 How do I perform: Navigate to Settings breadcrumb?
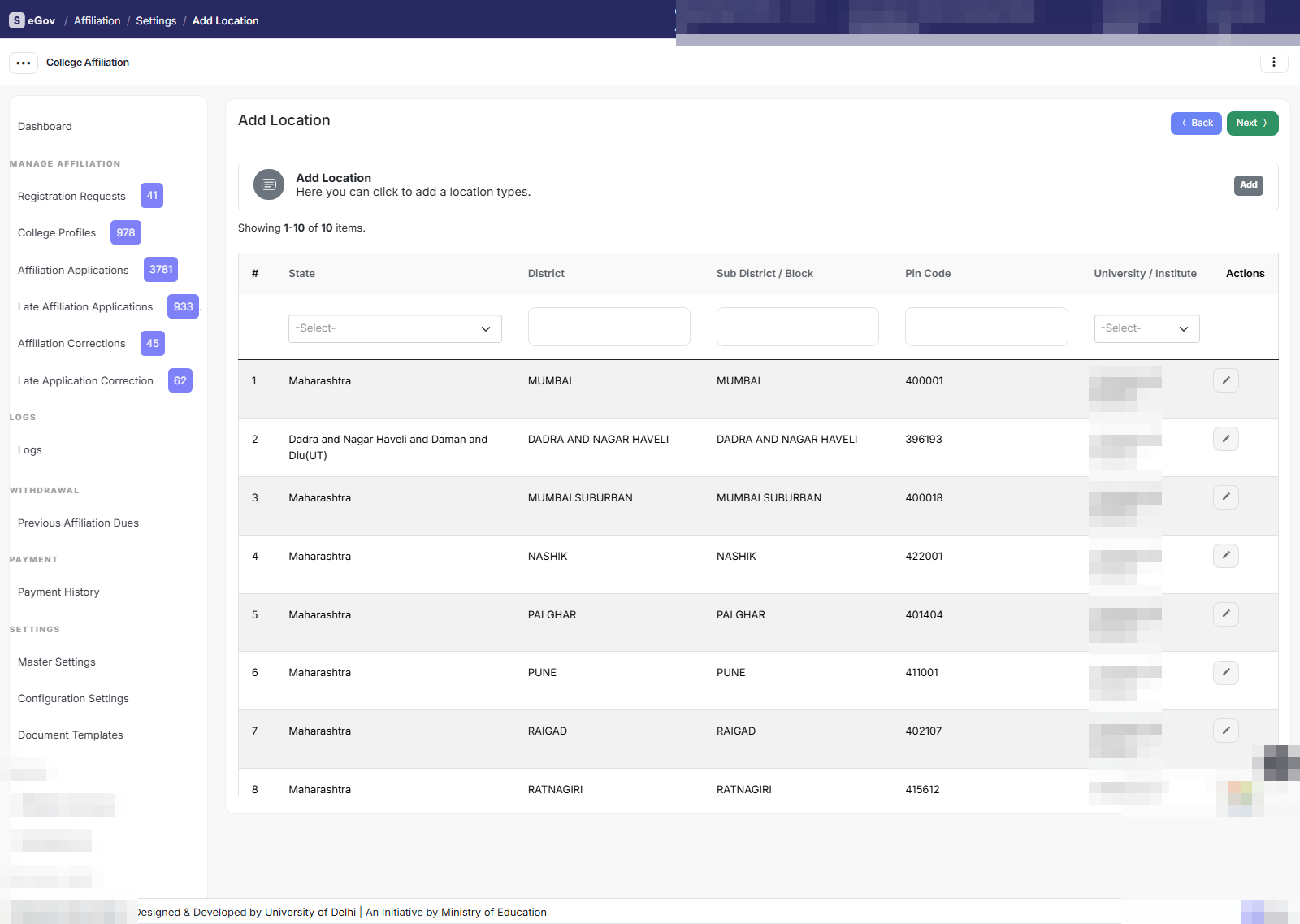point(156,20)
